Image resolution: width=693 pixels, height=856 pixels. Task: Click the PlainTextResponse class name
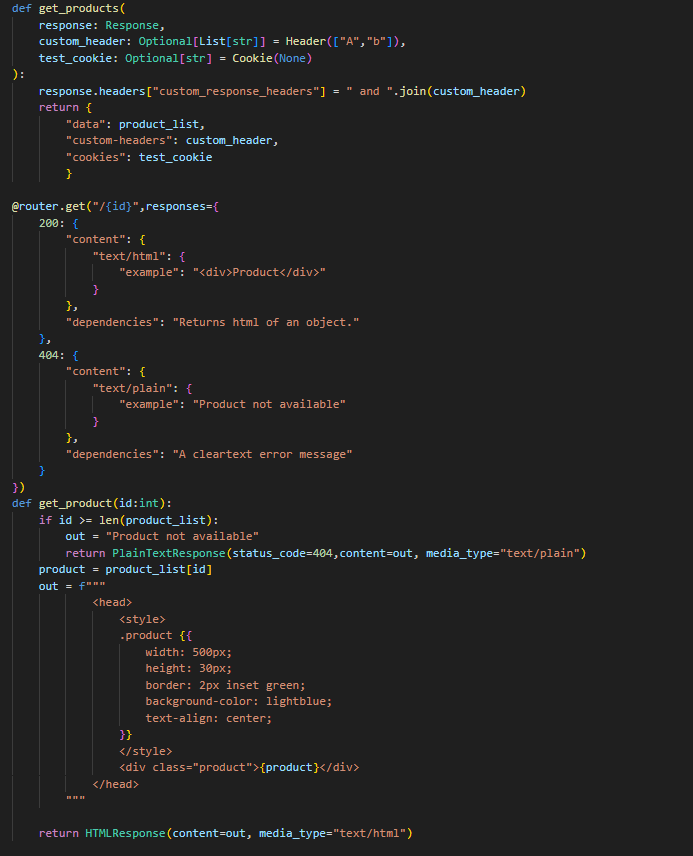point(169,553)
